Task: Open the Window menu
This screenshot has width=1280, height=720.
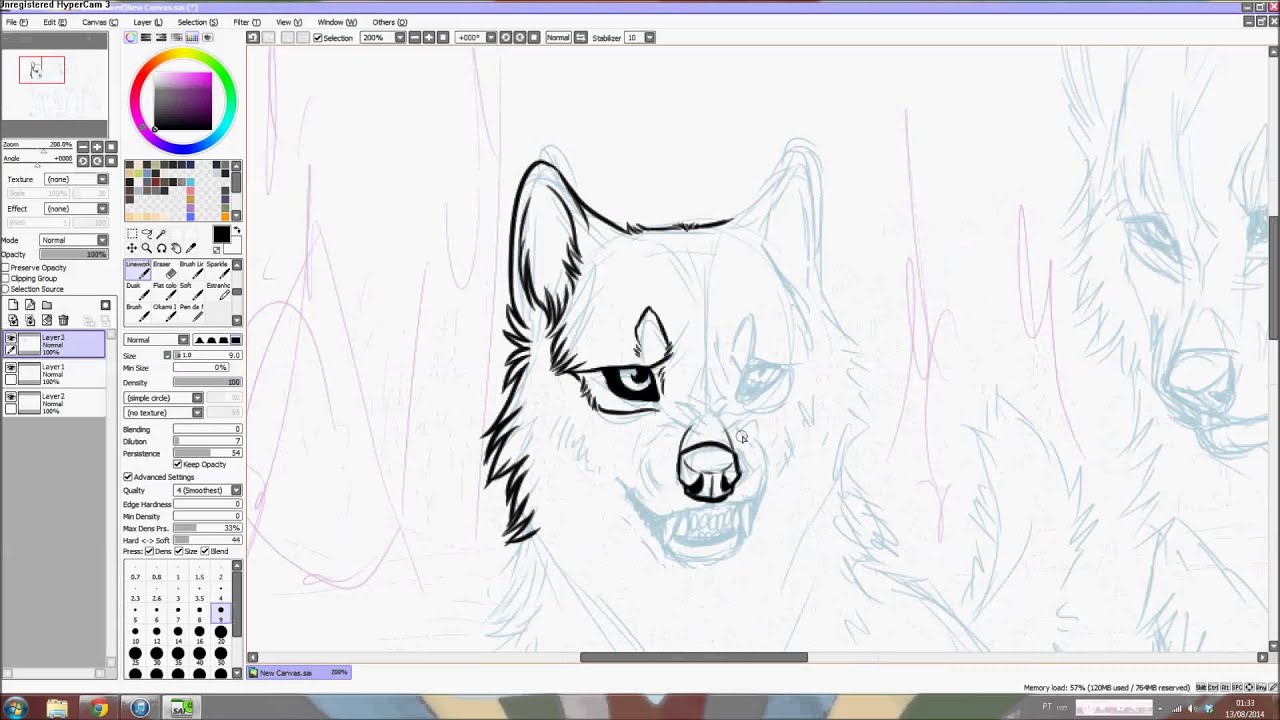Action: click(336, 22)
